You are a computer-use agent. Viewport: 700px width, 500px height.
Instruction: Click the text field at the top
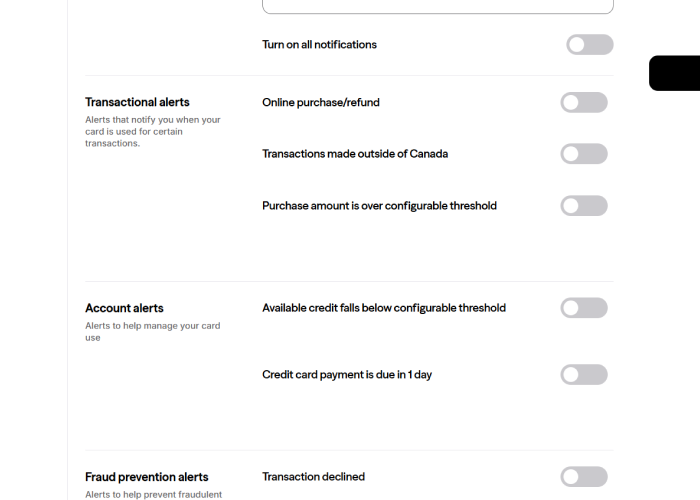pyautogui.click(x=437, y=6)
